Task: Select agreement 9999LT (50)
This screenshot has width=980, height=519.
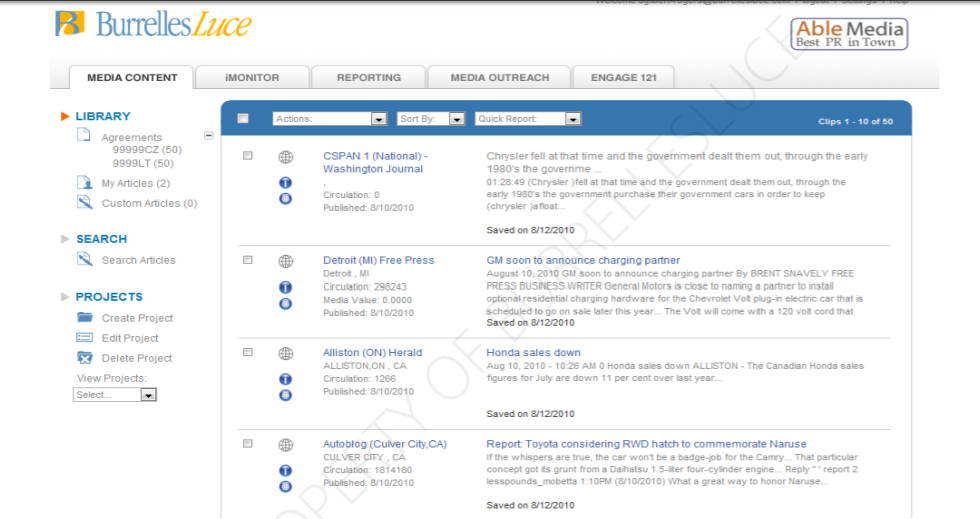Action: pyautogui.click(x=143, y=163)
